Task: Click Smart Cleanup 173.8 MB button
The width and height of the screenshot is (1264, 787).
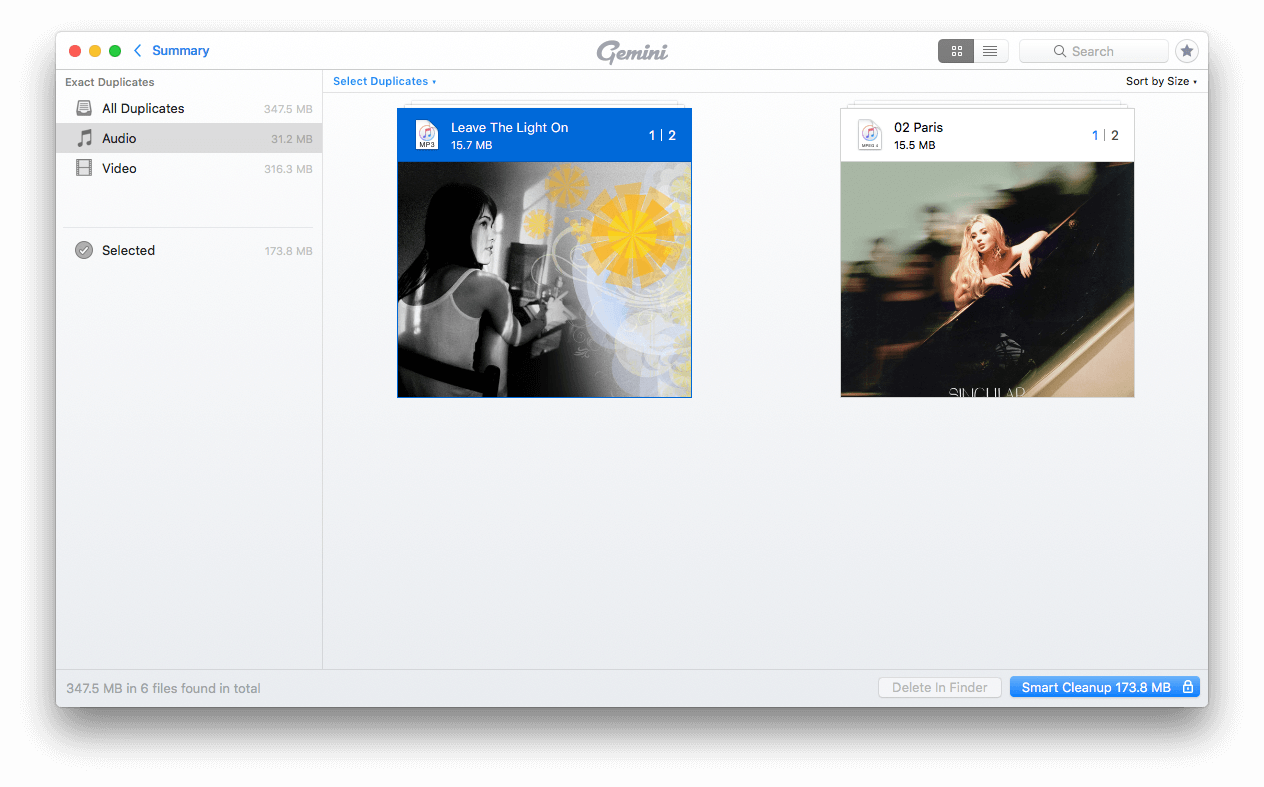Action: click(1104, 687)
